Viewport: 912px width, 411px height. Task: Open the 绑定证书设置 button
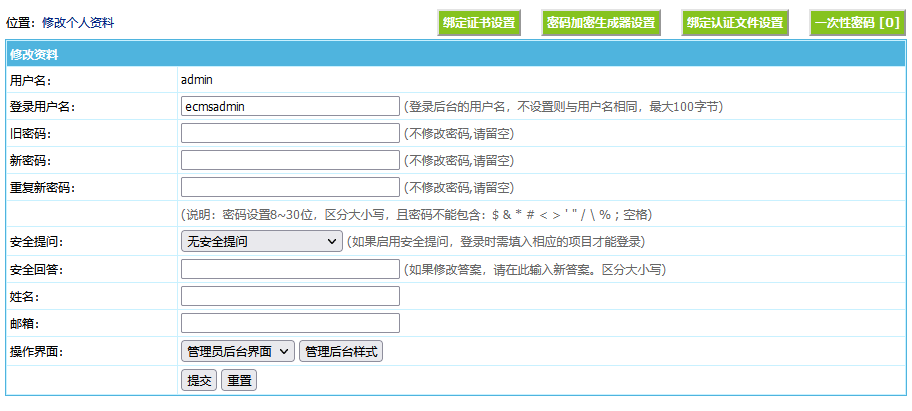(x=479, y=23)
